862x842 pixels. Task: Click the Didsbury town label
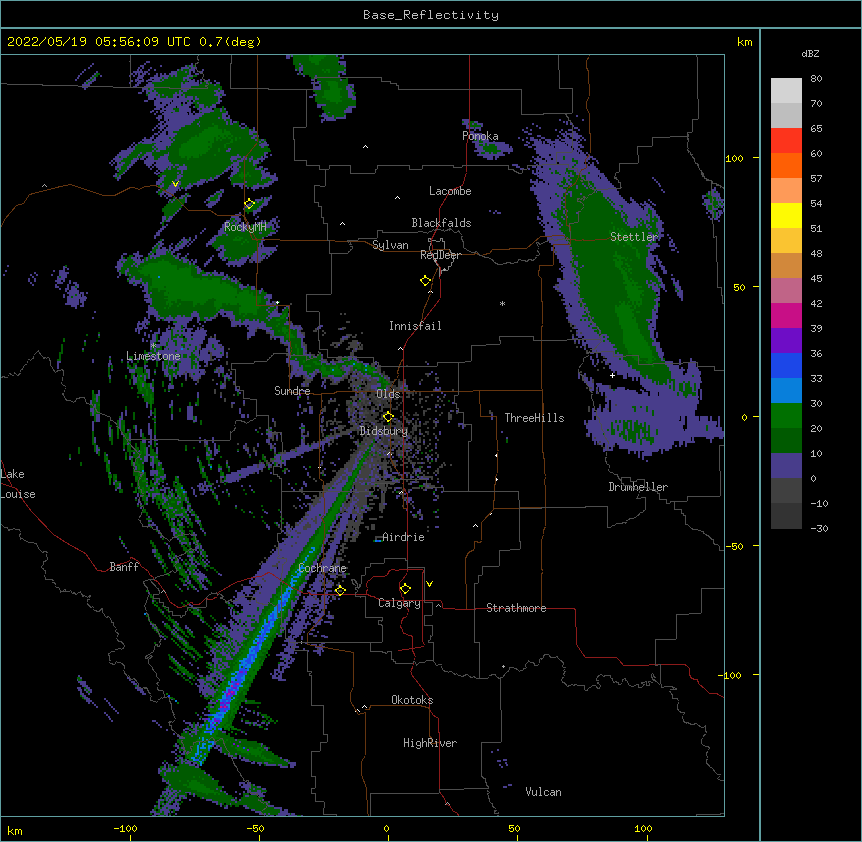384,431
